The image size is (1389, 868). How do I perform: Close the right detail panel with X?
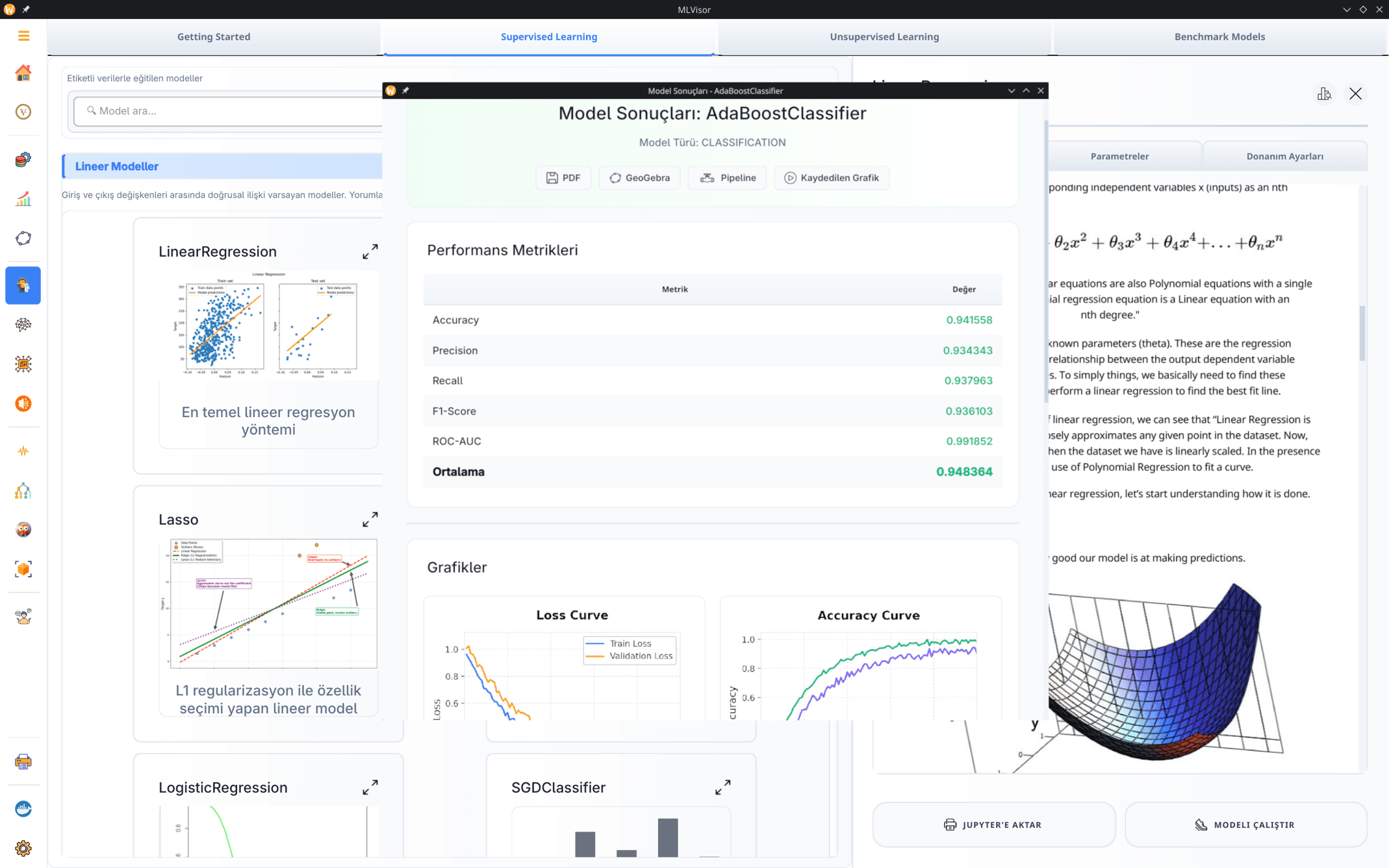pos(1355,94)
